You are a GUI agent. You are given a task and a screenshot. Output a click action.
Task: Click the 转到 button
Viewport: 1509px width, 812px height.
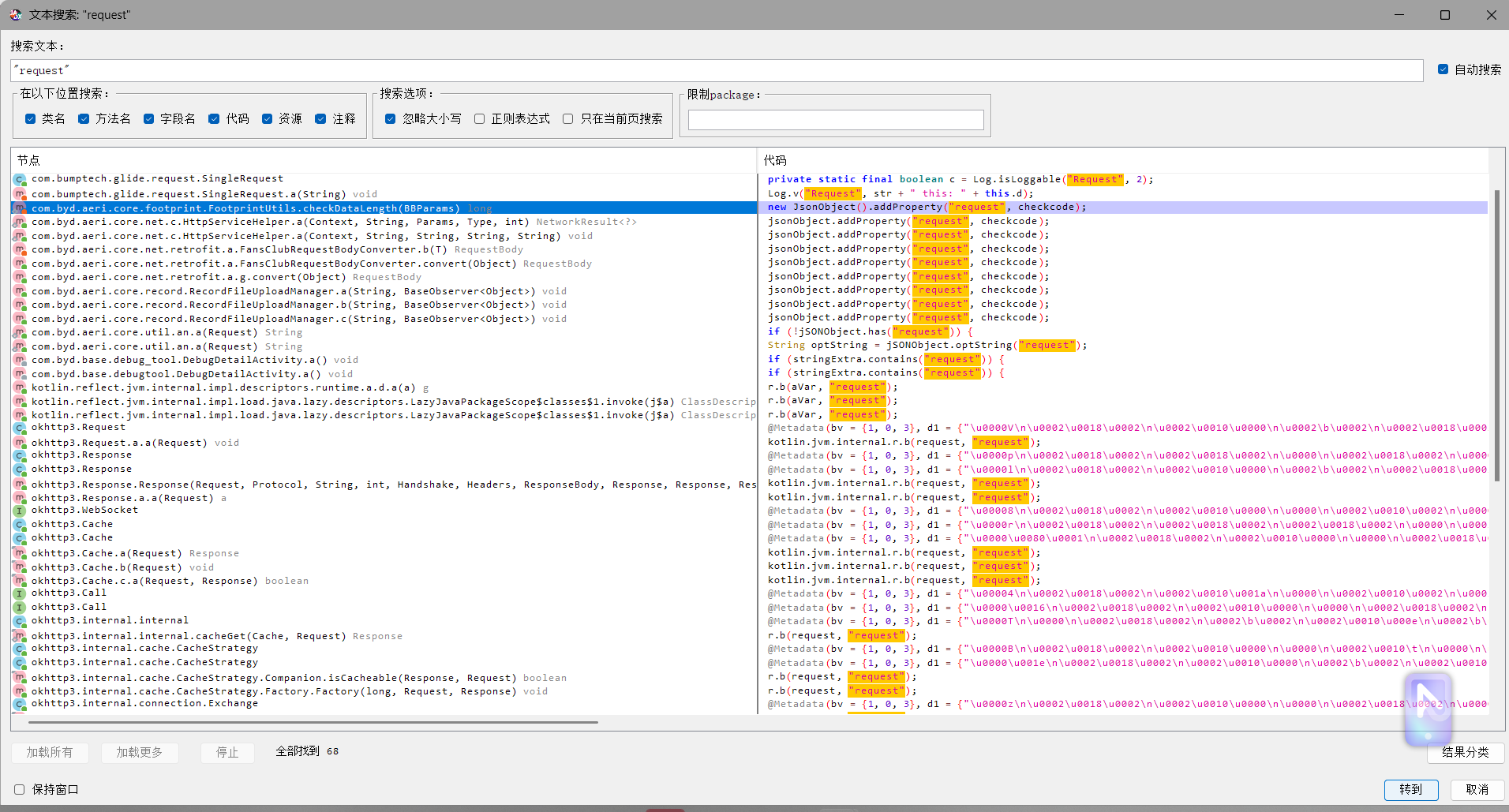[1411, 790]
